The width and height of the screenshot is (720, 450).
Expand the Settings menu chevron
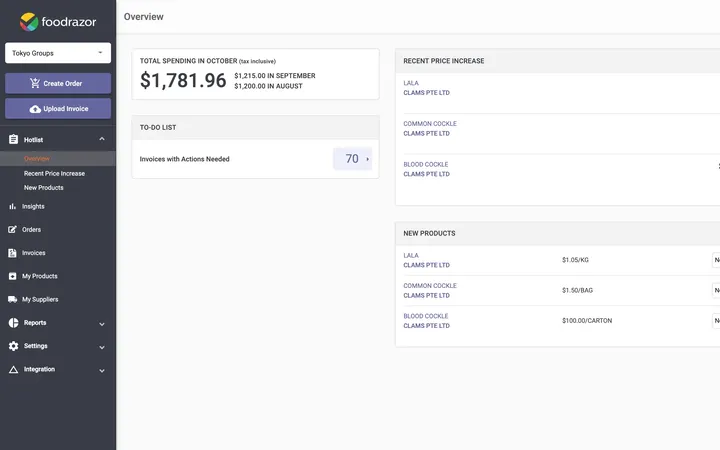point(102,348)
